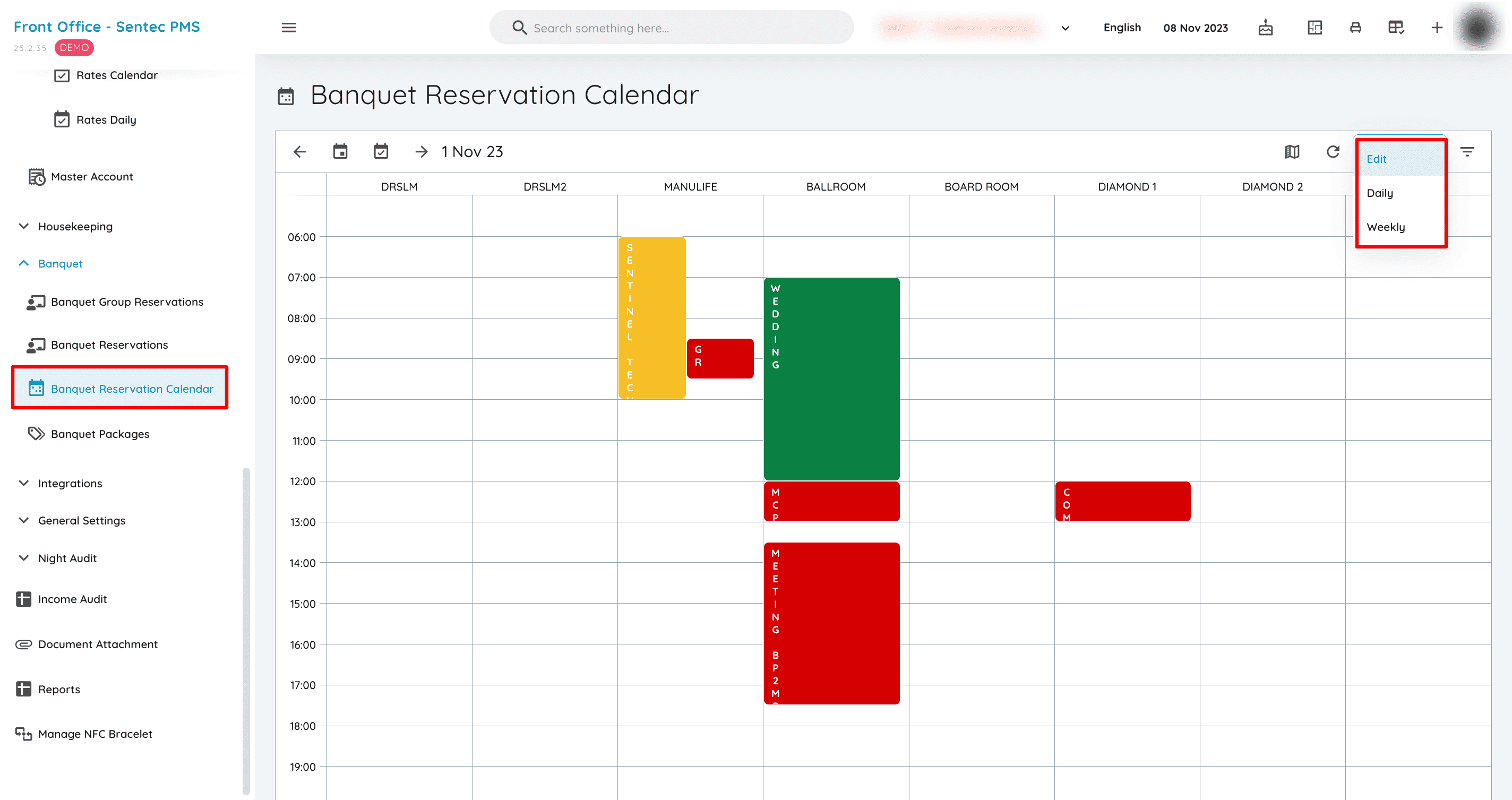Click the today calendar-check icon
Screen dimensions: 1512x800
(x=381, y=151)
